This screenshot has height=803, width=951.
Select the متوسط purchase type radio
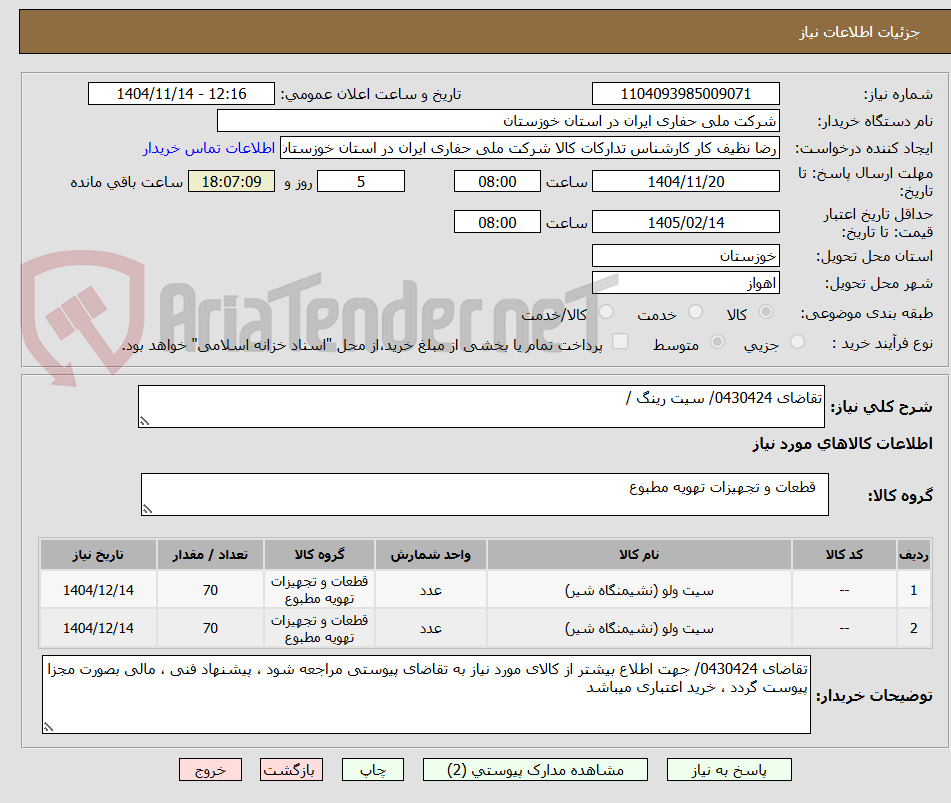(x=717, y=341)
